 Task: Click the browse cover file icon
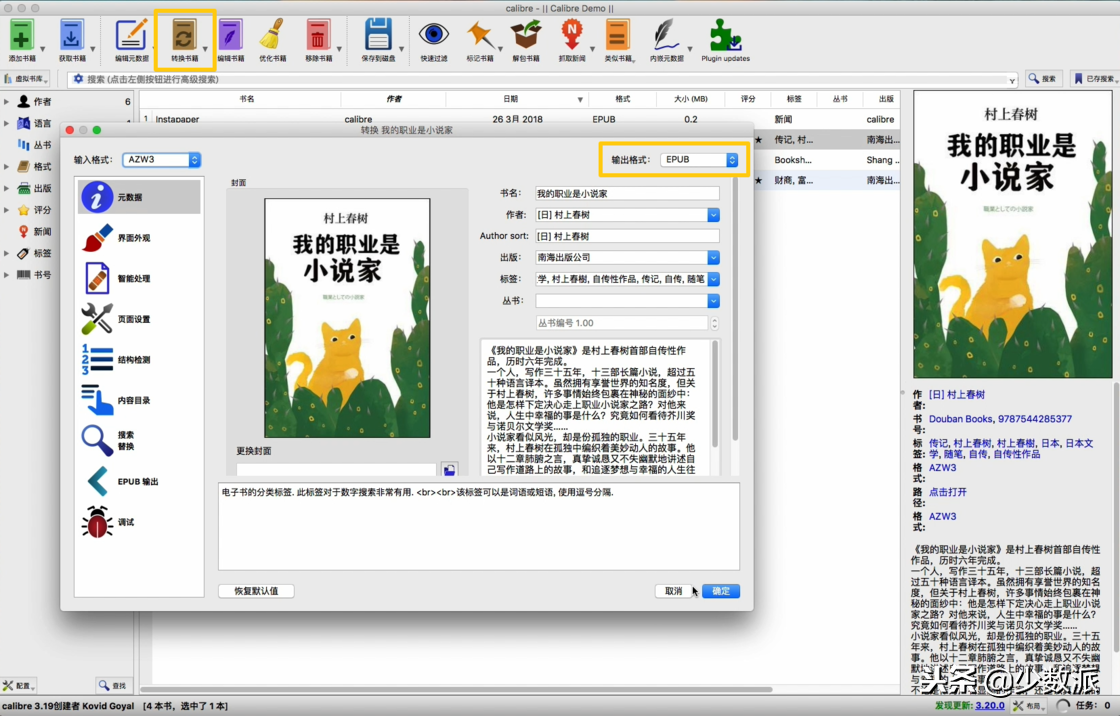click(449, 469)
